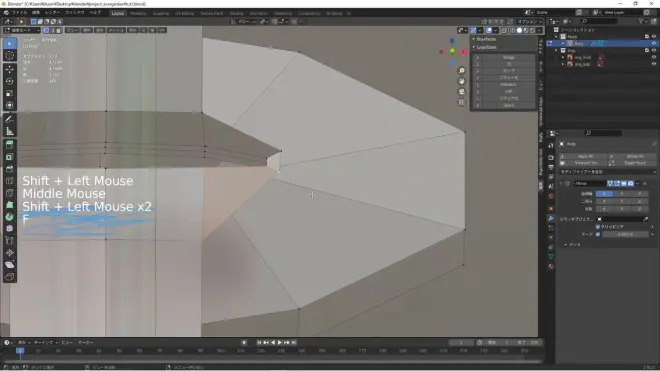Image resolution: width=660 pixels, height=371 pixels.
Task: Click the Apply All button
Action: (585, 156)
